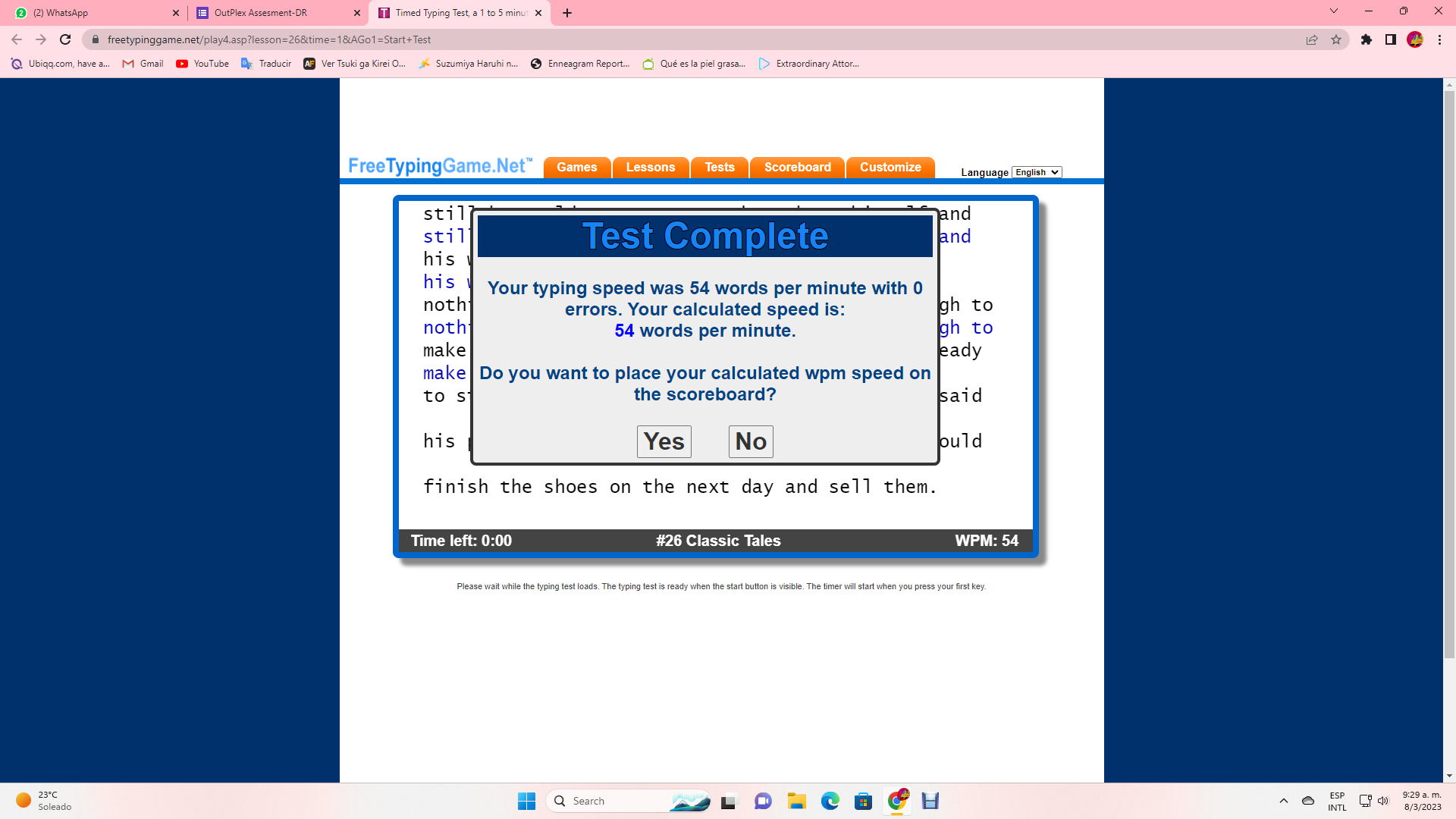
Task: Click No to decline the scoreboard
Action: [751, 441]
